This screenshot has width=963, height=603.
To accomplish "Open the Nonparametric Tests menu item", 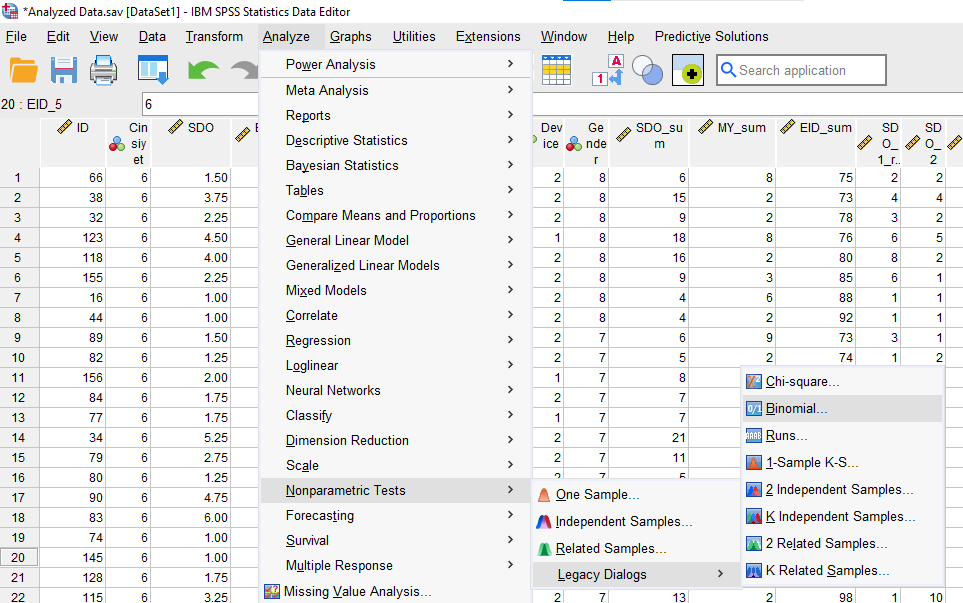I will pyautogui.click(x=395, y=491).
